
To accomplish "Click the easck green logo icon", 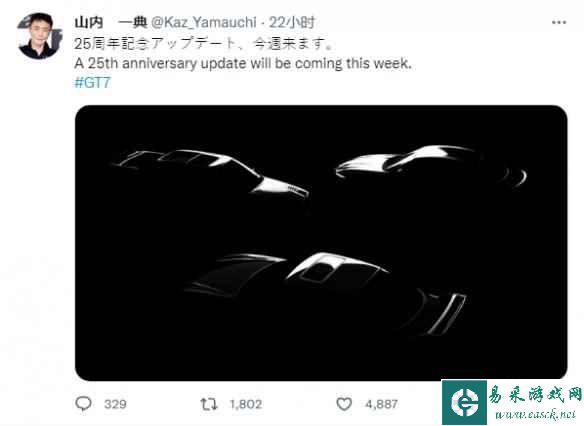I will (464, 402).
